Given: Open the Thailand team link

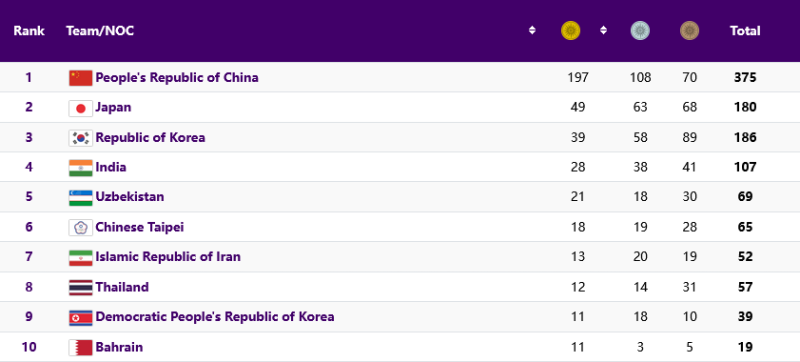Looking at the screenshot, I should tap(122, 287).
